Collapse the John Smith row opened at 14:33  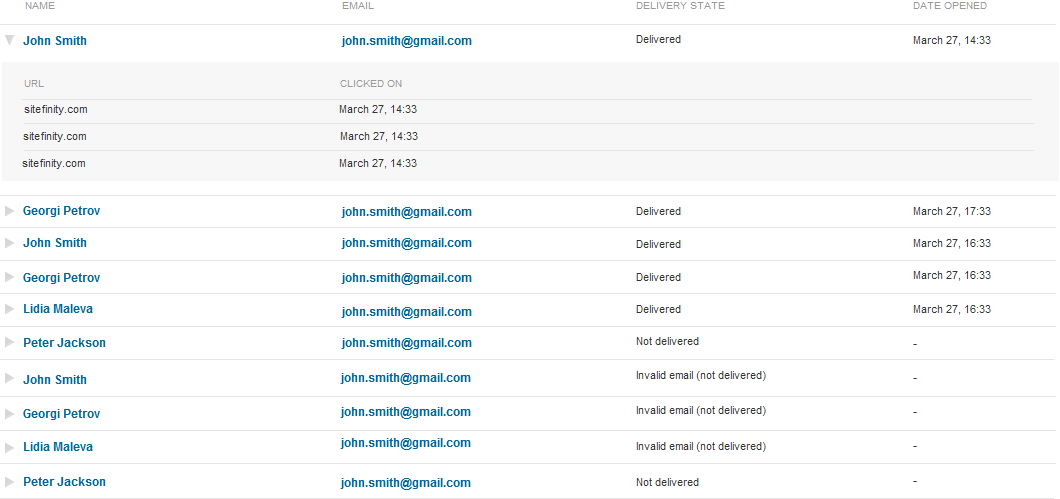pyautogui.click(x=9, y=41)
